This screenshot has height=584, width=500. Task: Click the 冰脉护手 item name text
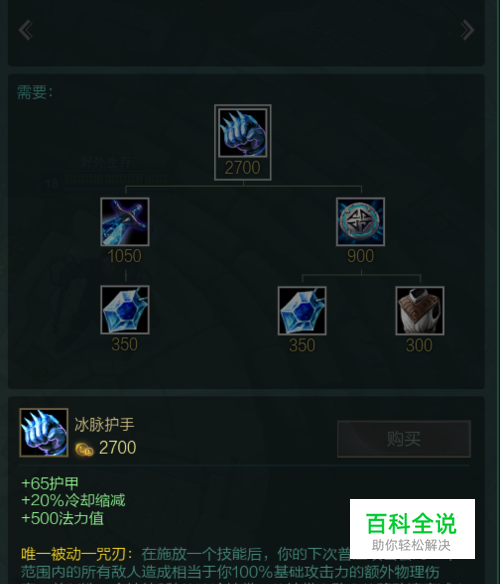[x=104, y=425]
